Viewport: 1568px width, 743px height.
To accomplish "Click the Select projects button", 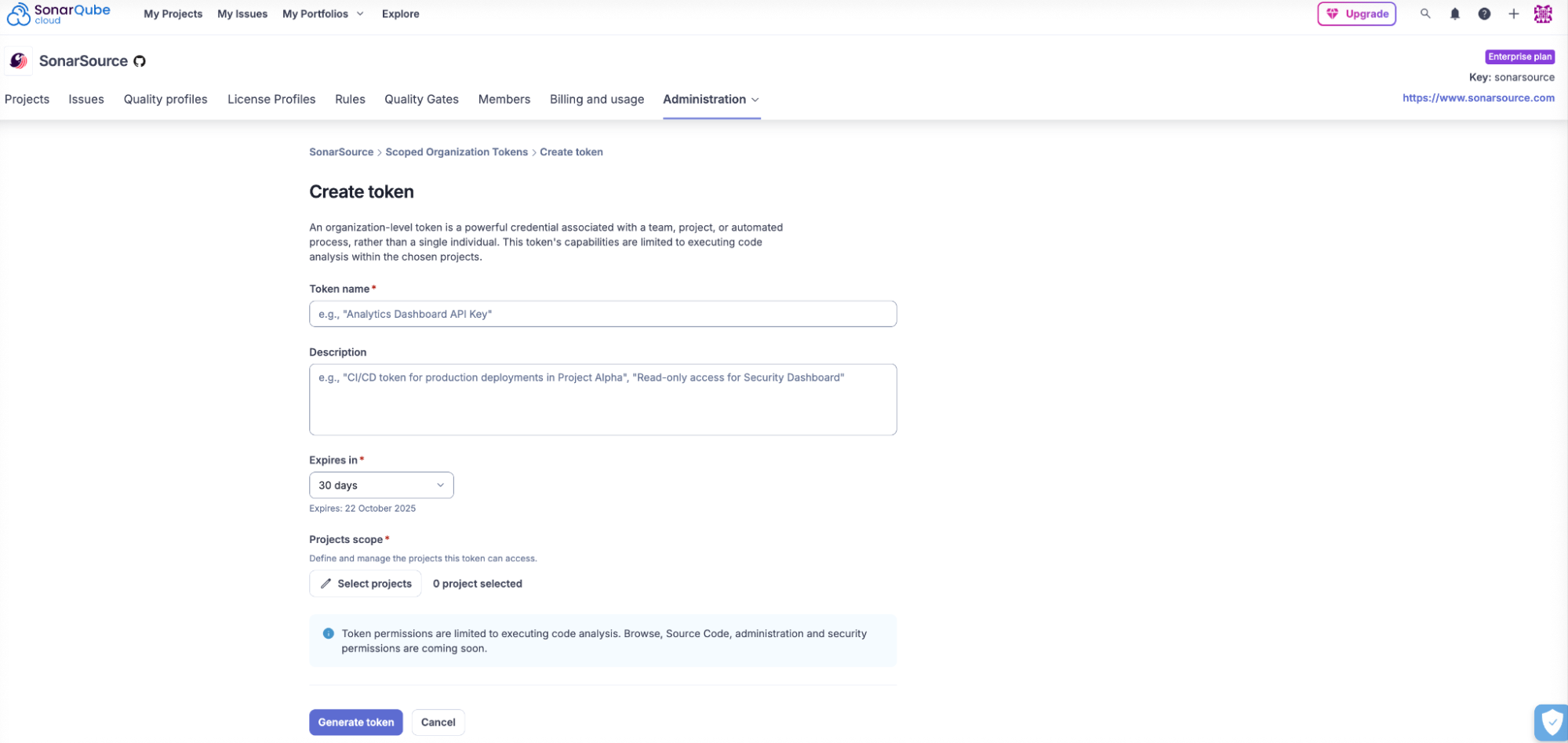I will (x=366, y=584).
